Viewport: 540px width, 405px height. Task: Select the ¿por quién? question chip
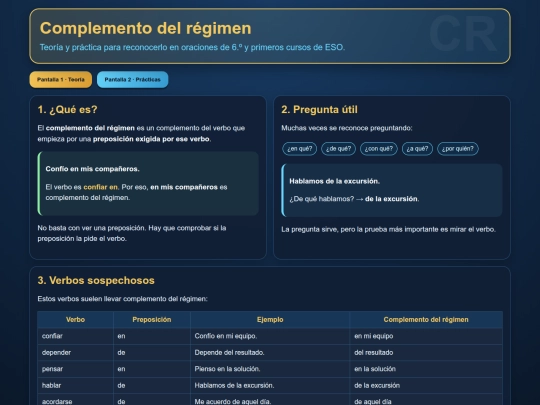(x=458, y=149)
